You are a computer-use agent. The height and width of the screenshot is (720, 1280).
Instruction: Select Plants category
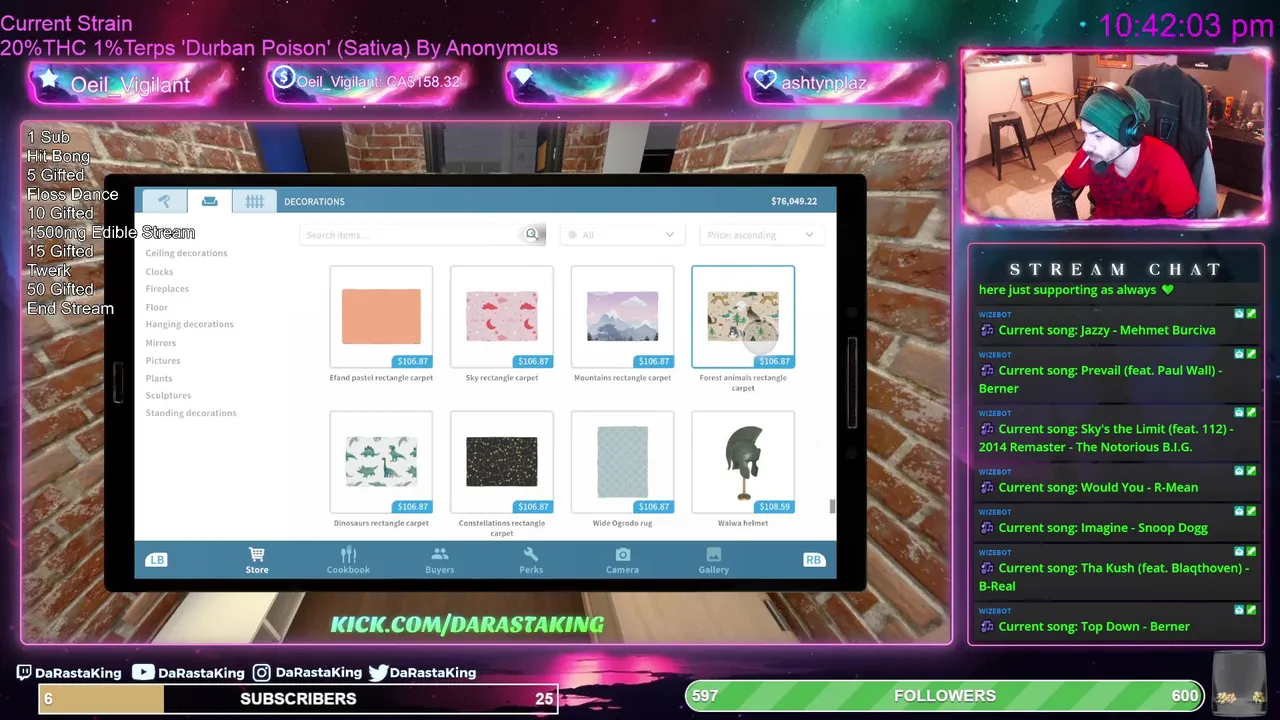pyautogui.click(x=159, y=379)
